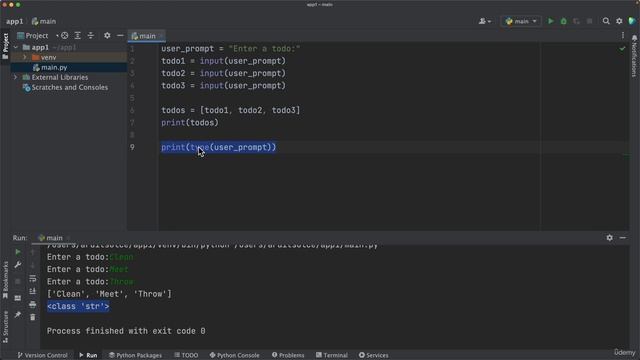Click Expand All icon in Project panel
The height and width of the screenshot is (360, 640).
point(78,36)
